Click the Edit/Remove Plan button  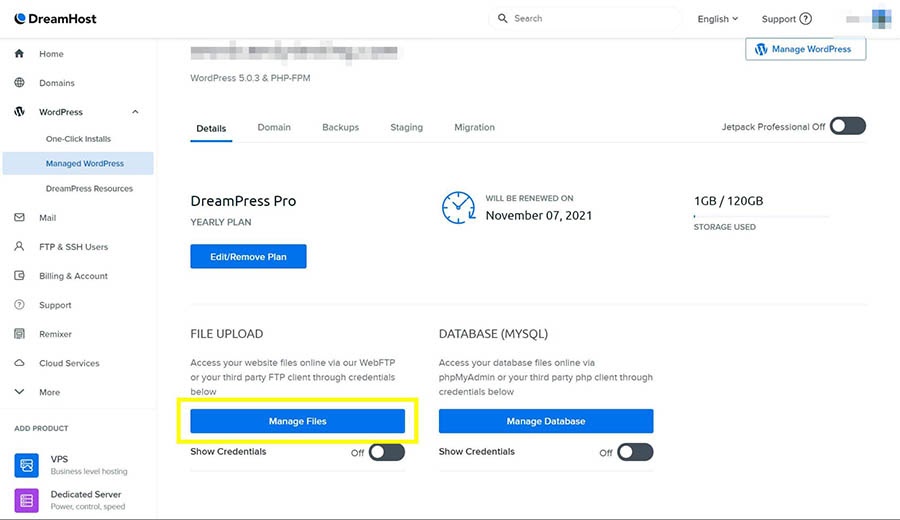[248, 257]
